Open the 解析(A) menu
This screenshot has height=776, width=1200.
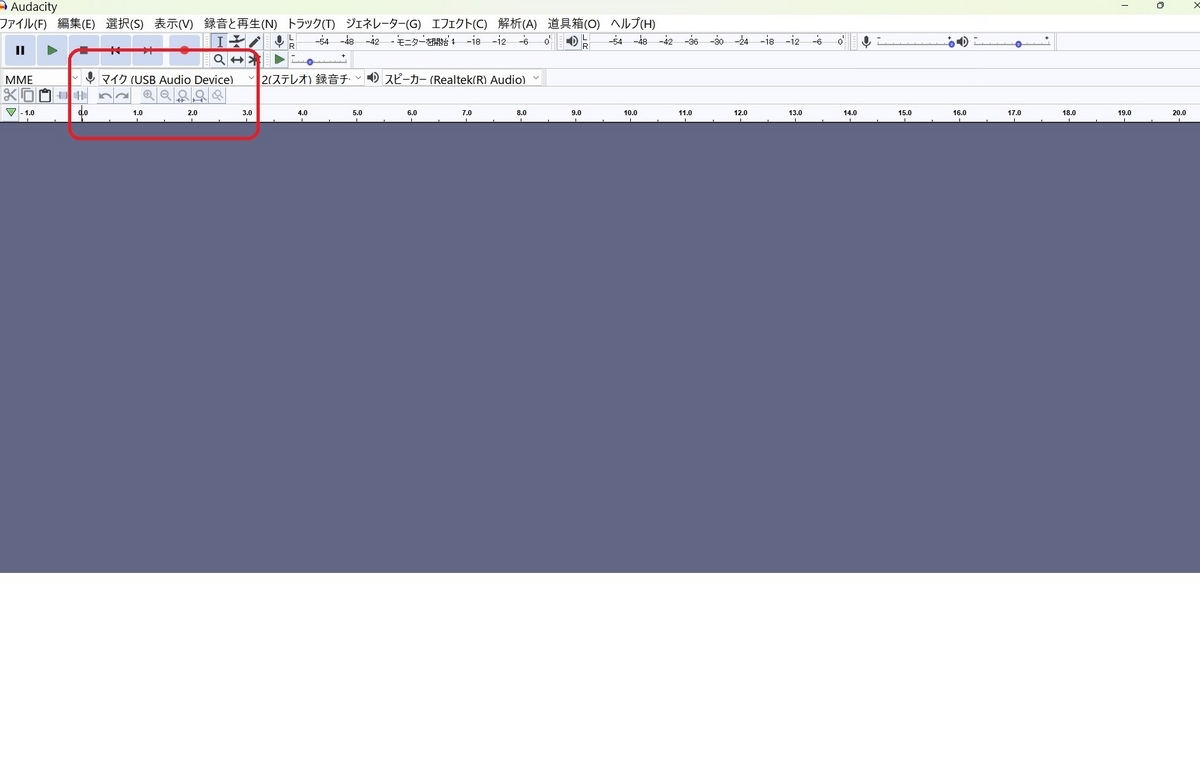[517, 24]
